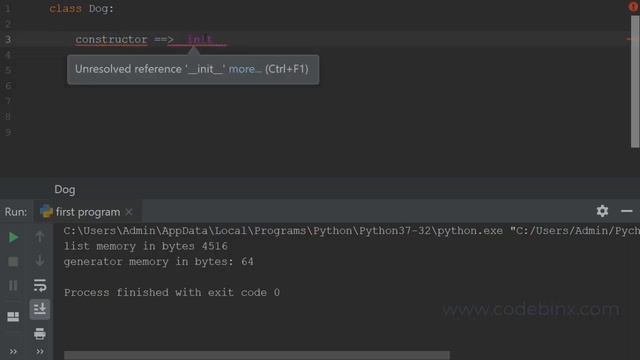Rerun the first program with green play icon
The width and height of the screenshot is (640, 360).
(x=13, y=237)
